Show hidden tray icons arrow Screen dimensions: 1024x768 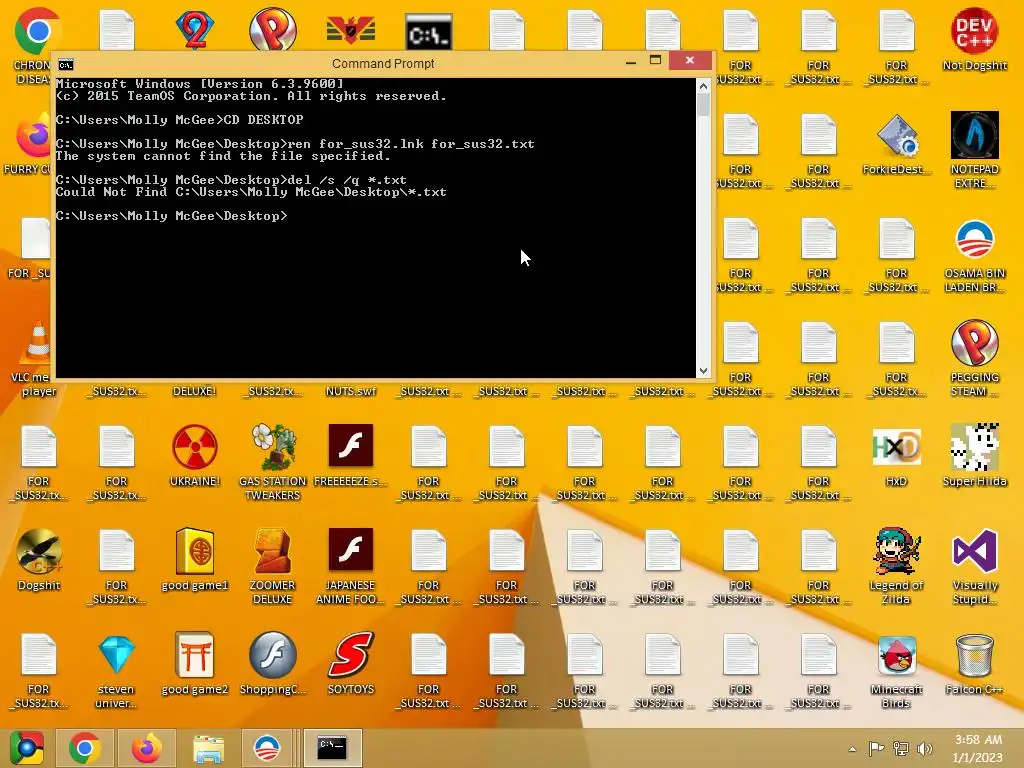(852, 749)
